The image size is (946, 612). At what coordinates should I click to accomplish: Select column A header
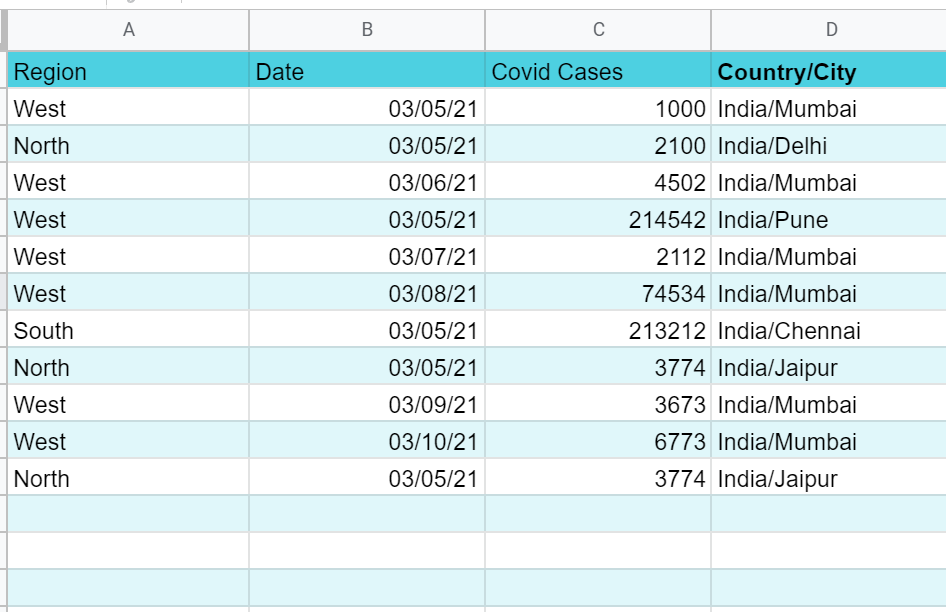pos(129,30)
